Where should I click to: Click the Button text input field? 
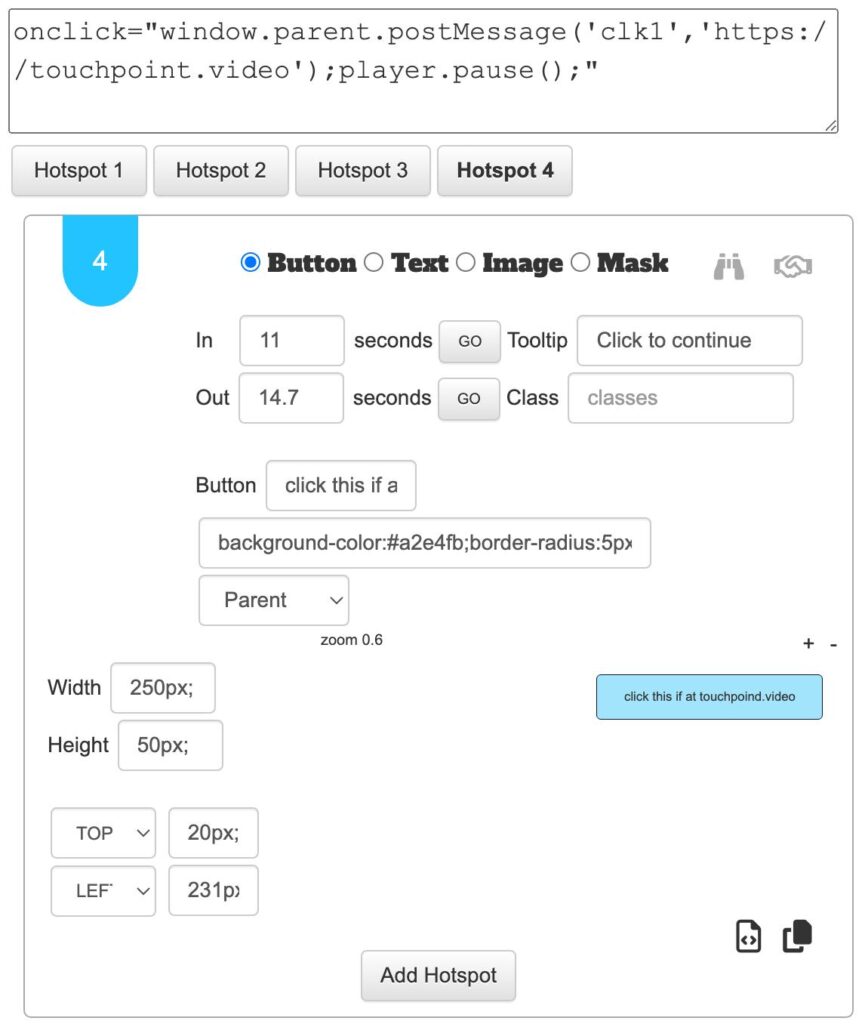click(341, 485)
